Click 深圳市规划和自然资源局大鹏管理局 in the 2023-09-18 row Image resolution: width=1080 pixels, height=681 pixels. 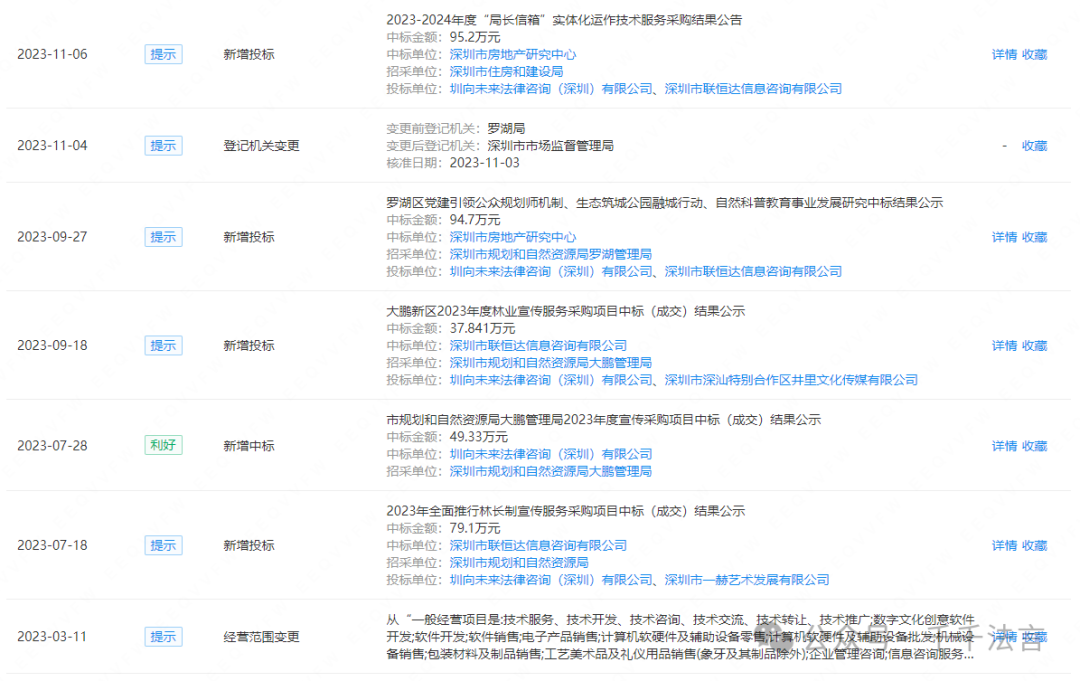click(550, 363)
